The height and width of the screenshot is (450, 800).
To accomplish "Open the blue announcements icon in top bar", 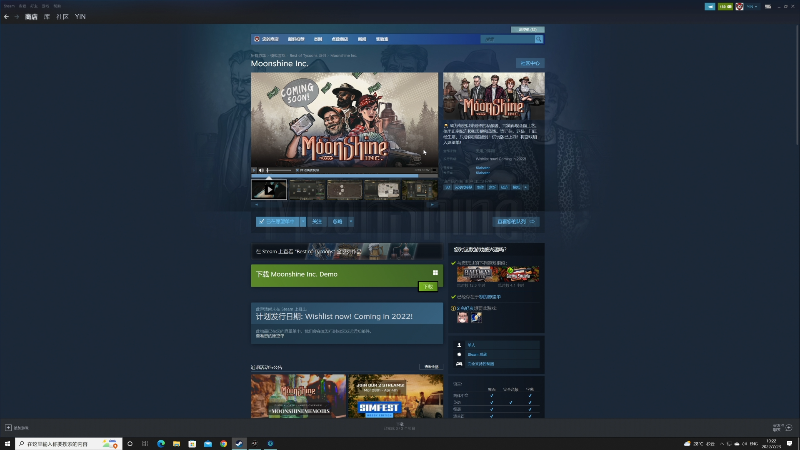I will [x=710, y=7].
